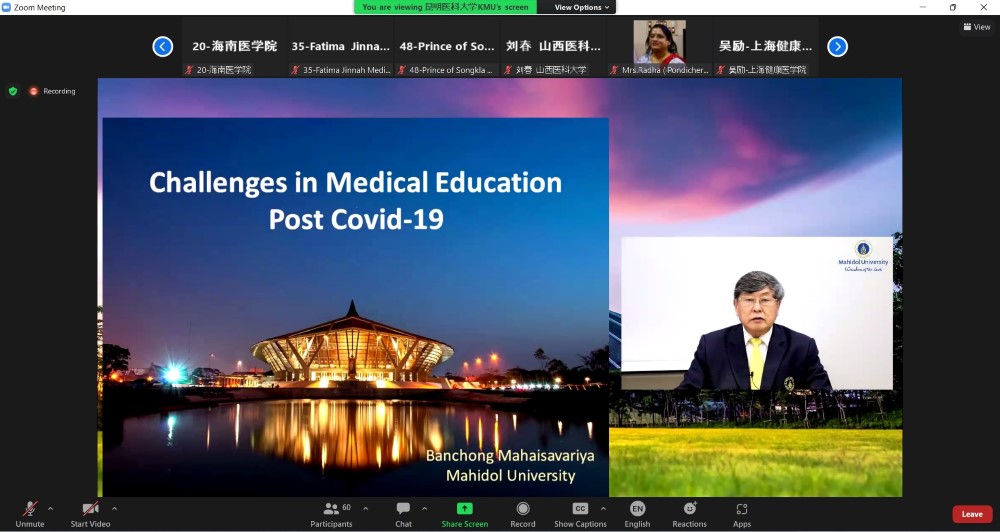Toggle Show Captions

[580, 514]
